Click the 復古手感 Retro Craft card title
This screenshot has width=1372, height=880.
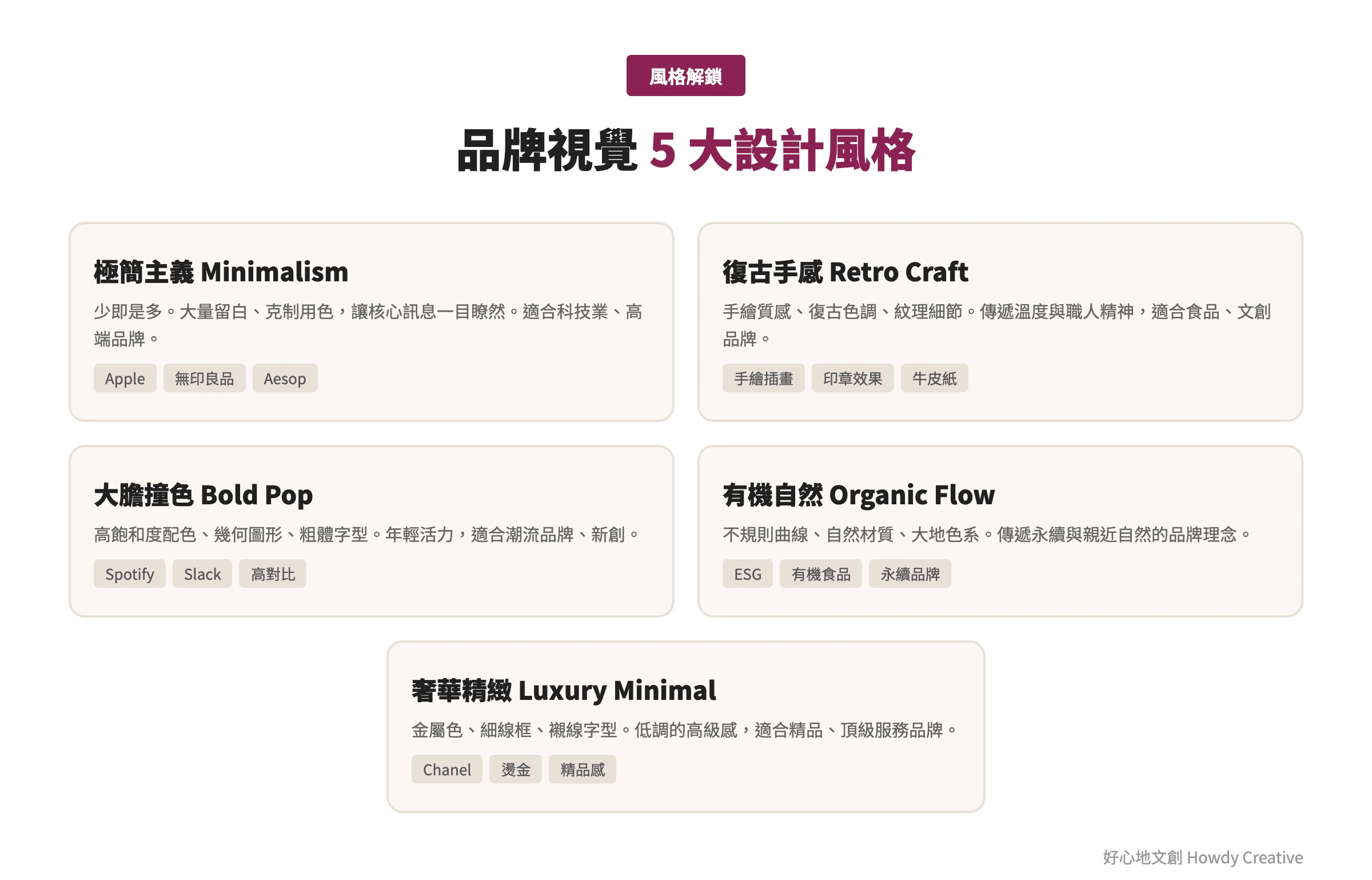coord(845,272)
